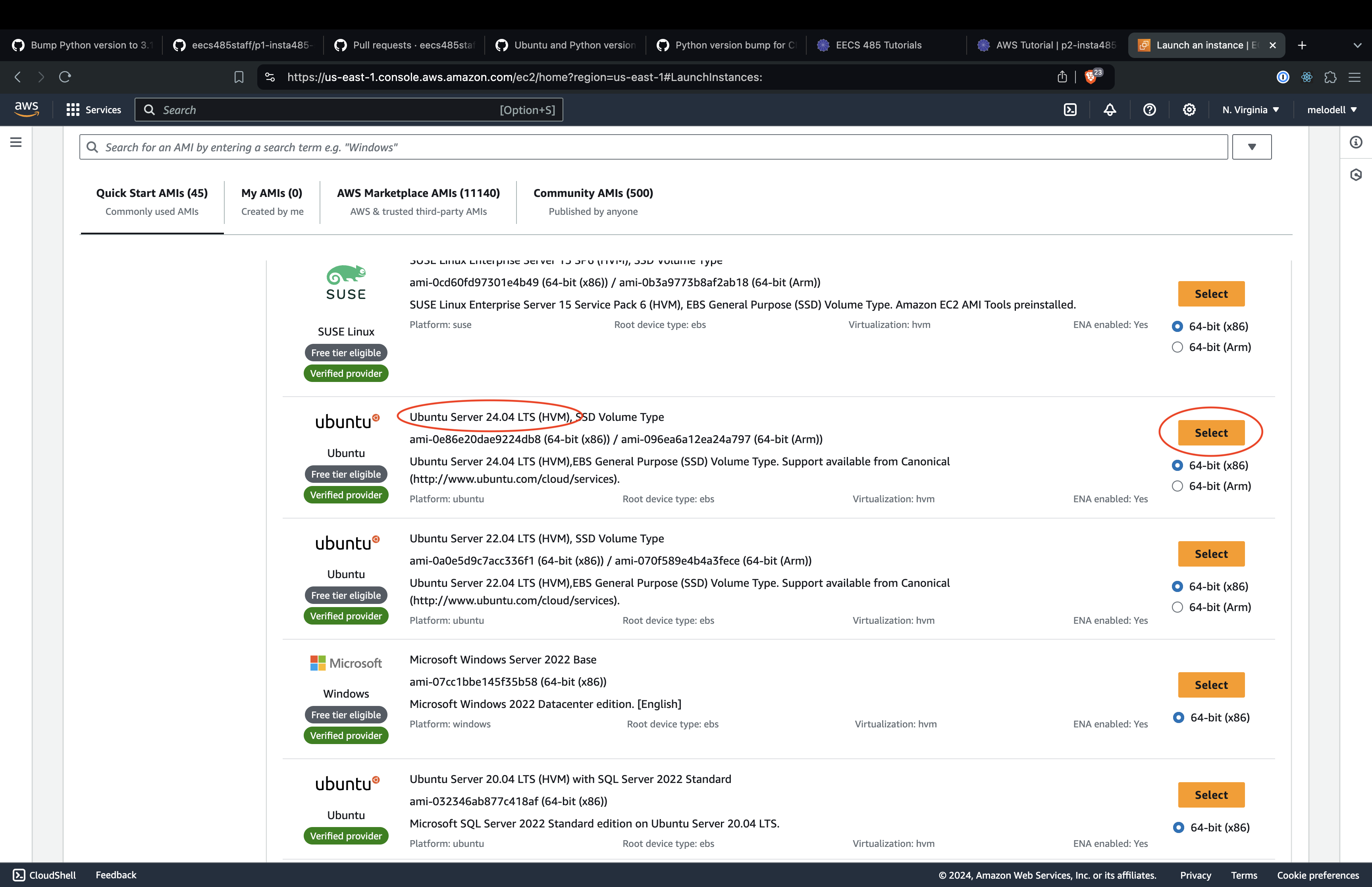Switch to Community AMIs tab
Image resolution: width=1372 pixels, height=887 pixels.
click(x=593, y=201)
